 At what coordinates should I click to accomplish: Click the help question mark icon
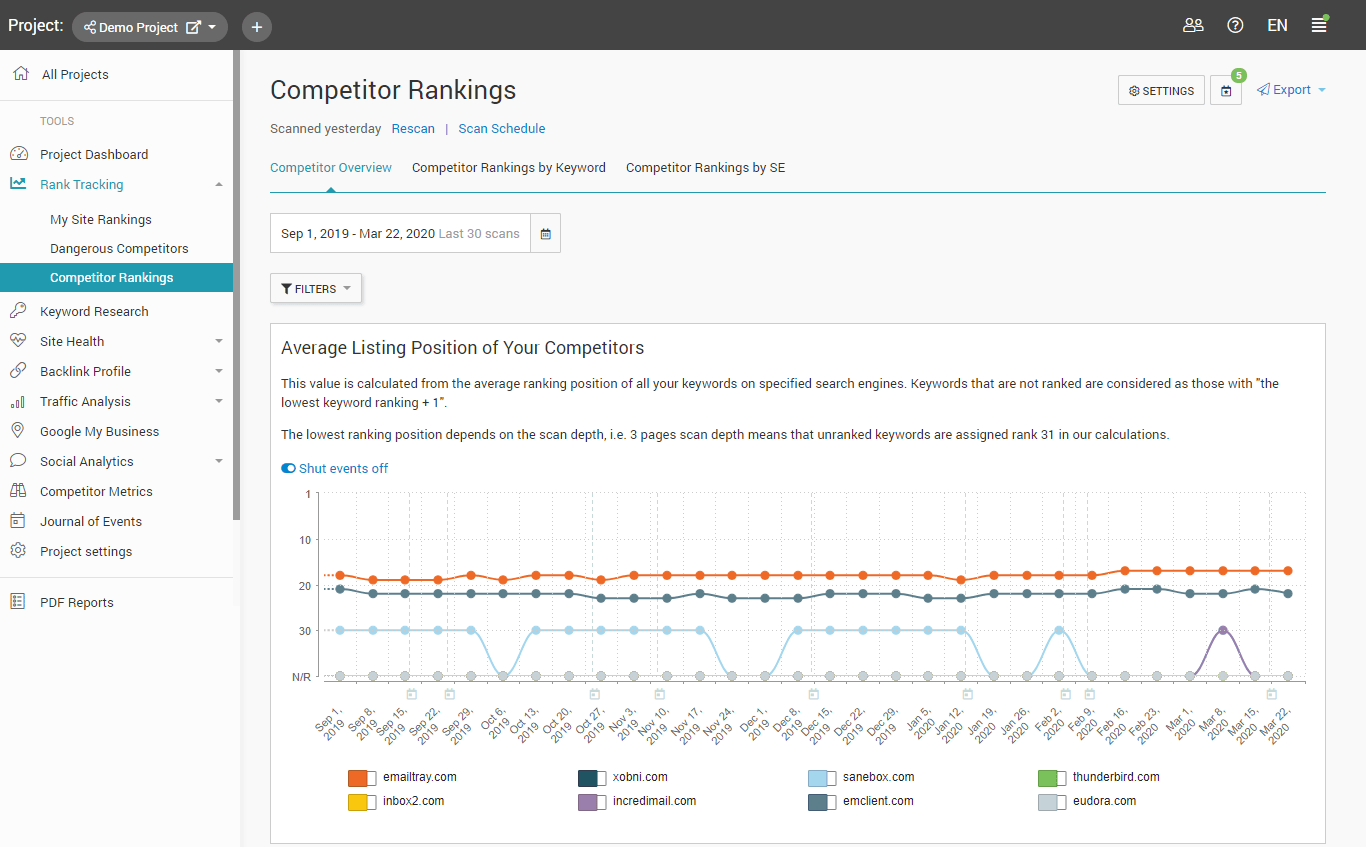[x=1235, y=26]
